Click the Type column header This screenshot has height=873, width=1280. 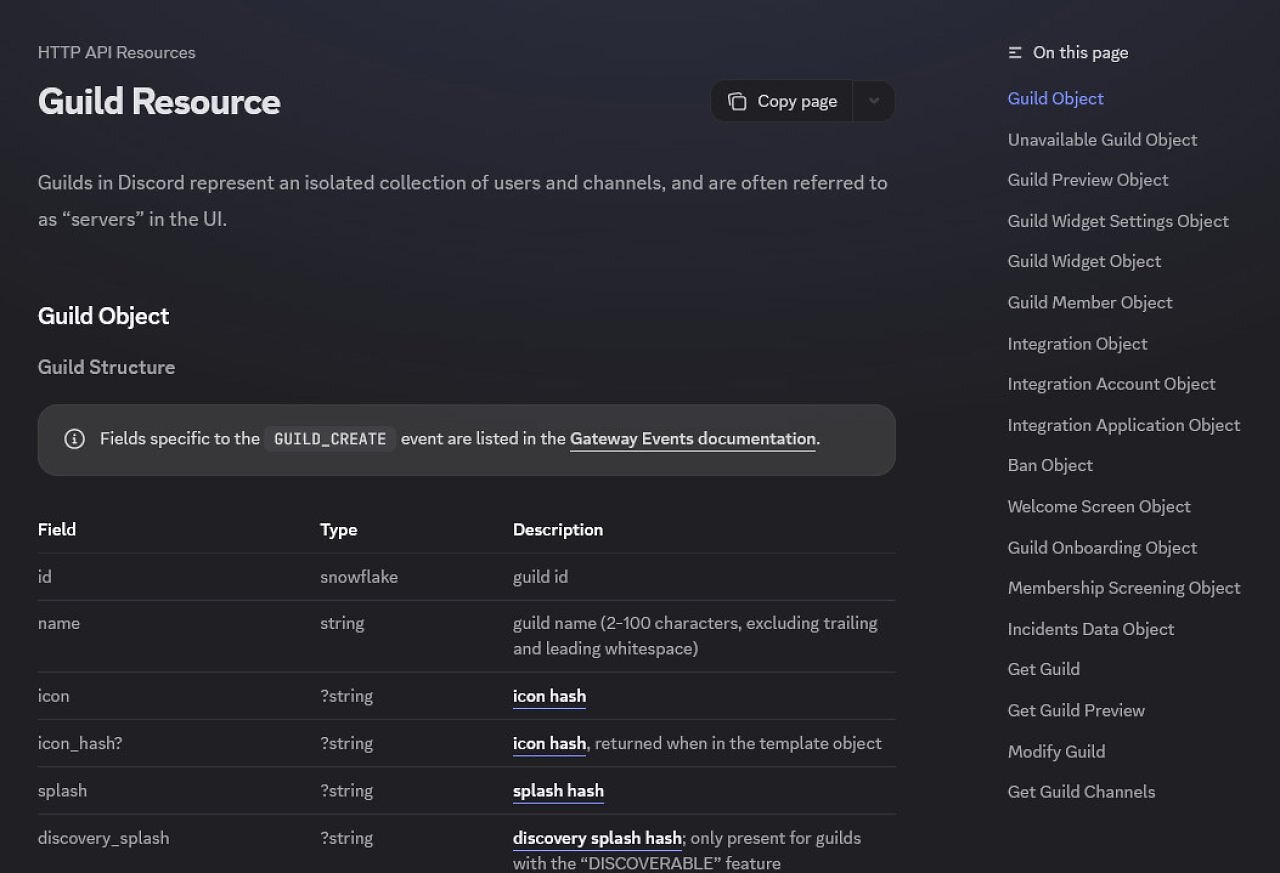[338, 529]
